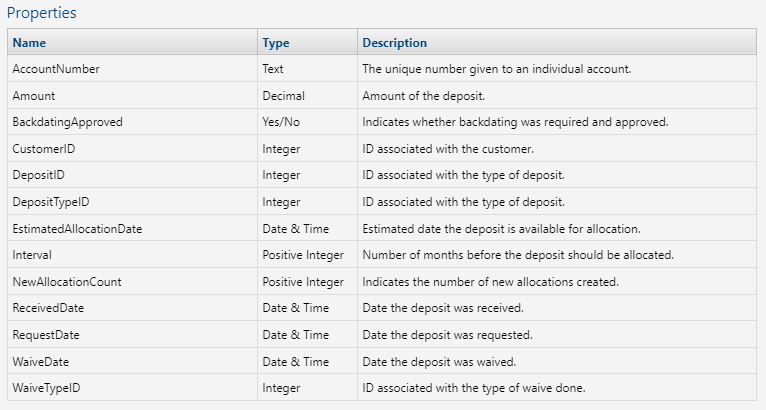Screen dimensions: 766x410
Task: Click the Text type of AccountNumber
Action: click(273, 69)
